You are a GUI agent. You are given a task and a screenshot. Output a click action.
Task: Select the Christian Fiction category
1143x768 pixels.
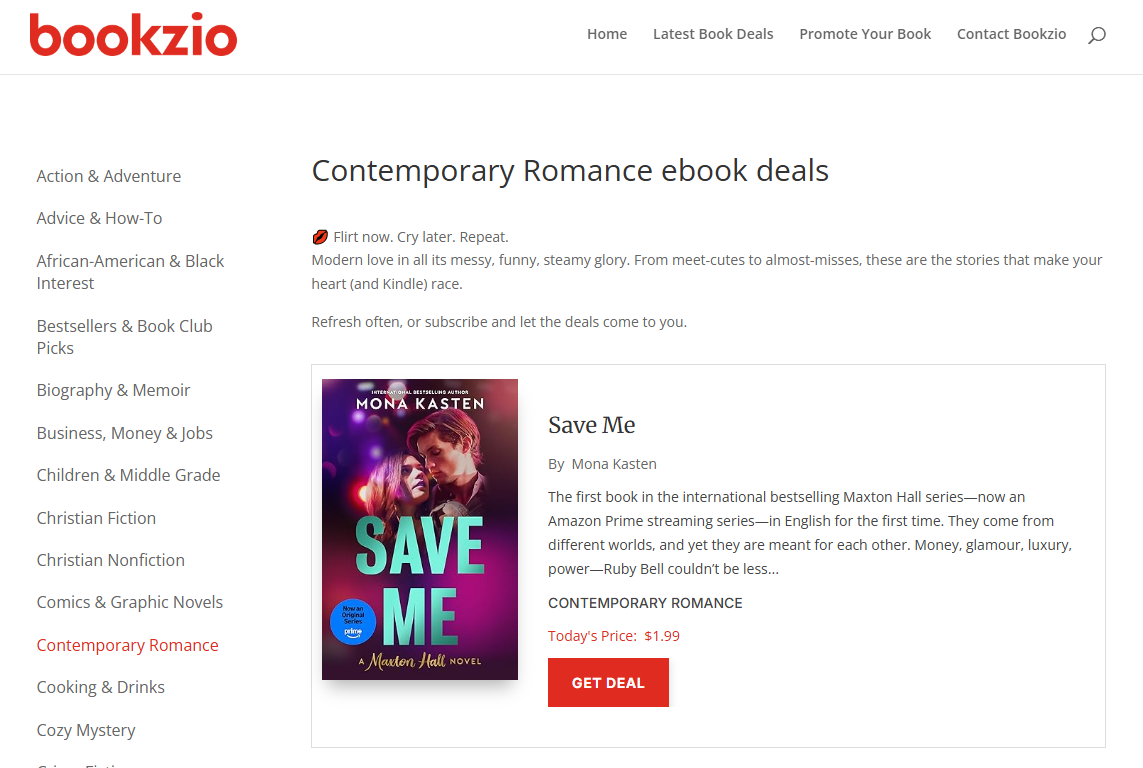tap(96, 518)
